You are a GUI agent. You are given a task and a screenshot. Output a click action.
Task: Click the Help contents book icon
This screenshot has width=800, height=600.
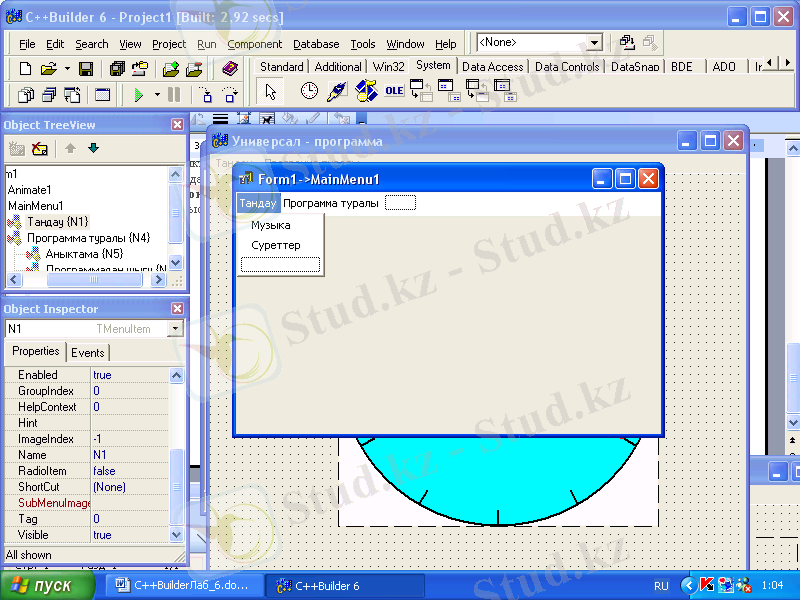click(x=230, y=69)
